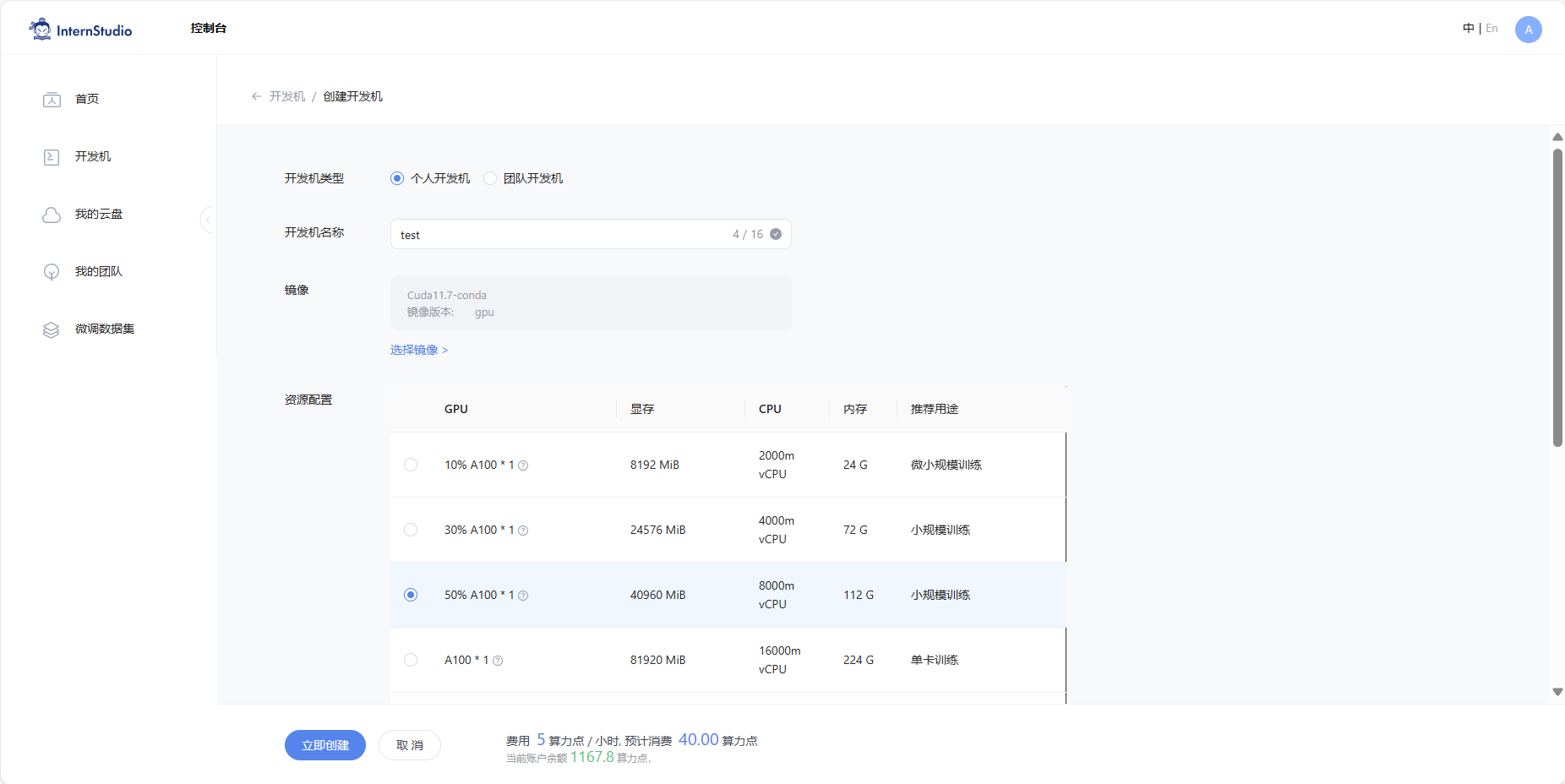1565x784 pixels.
Task: Open the 控制台 top menu item
Action: [208, 29]
